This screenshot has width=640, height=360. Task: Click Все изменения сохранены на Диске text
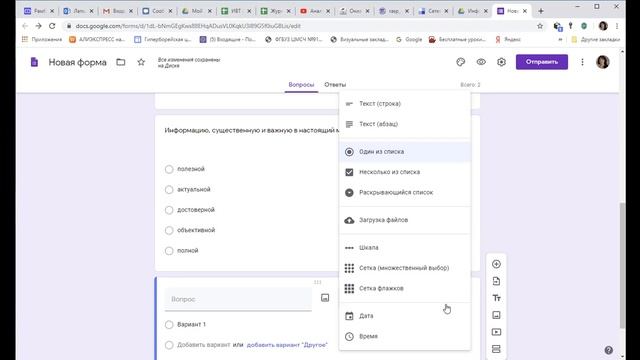pos(189,62)
